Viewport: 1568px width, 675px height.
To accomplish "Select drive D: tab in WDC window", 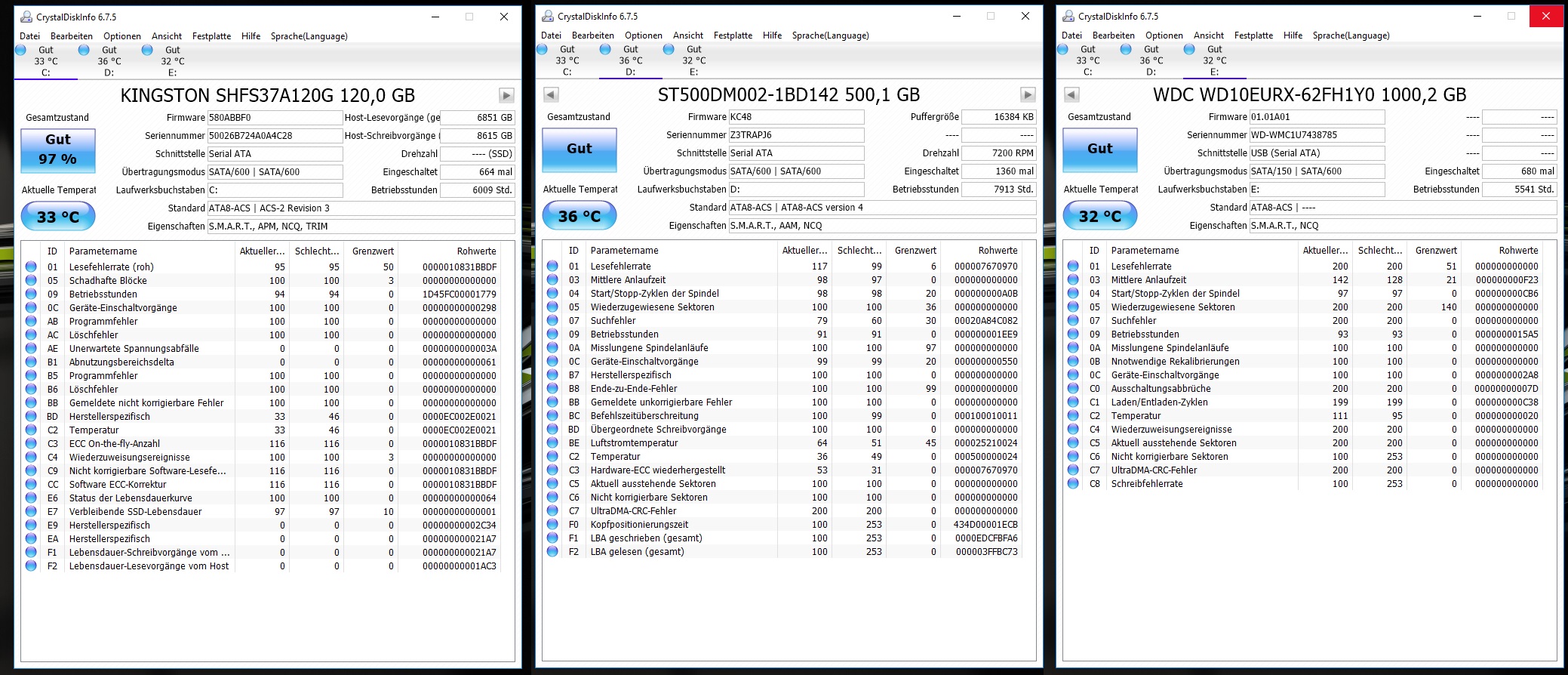I will click(1151, 60).
